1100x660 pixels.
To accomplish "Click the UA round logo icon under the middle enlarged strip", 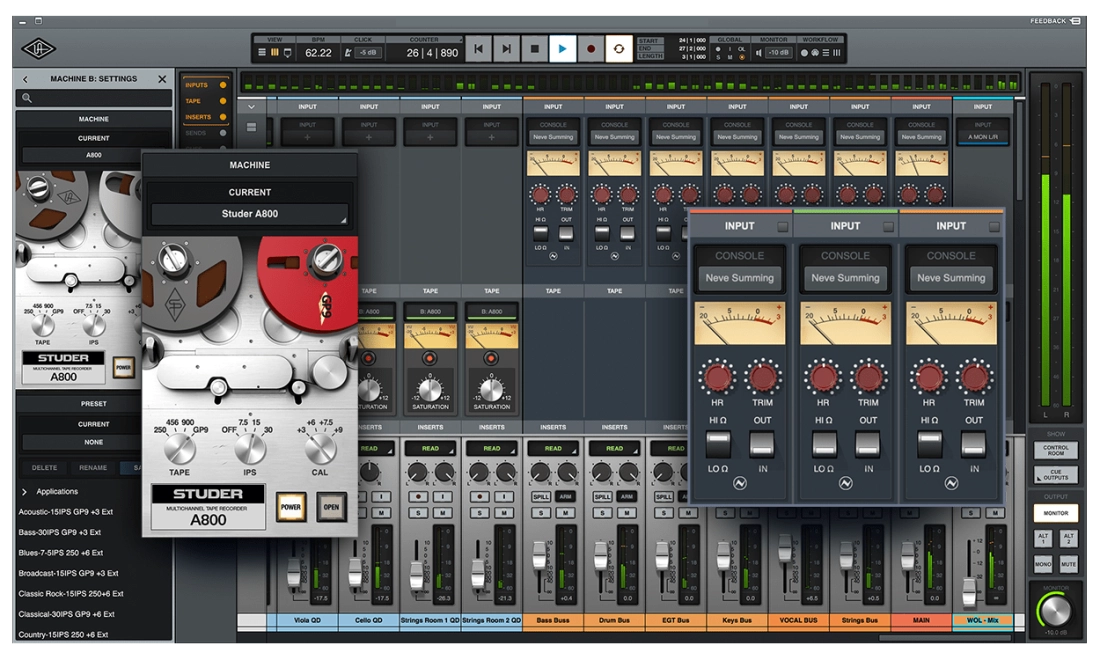I will [x=845, y=483].
